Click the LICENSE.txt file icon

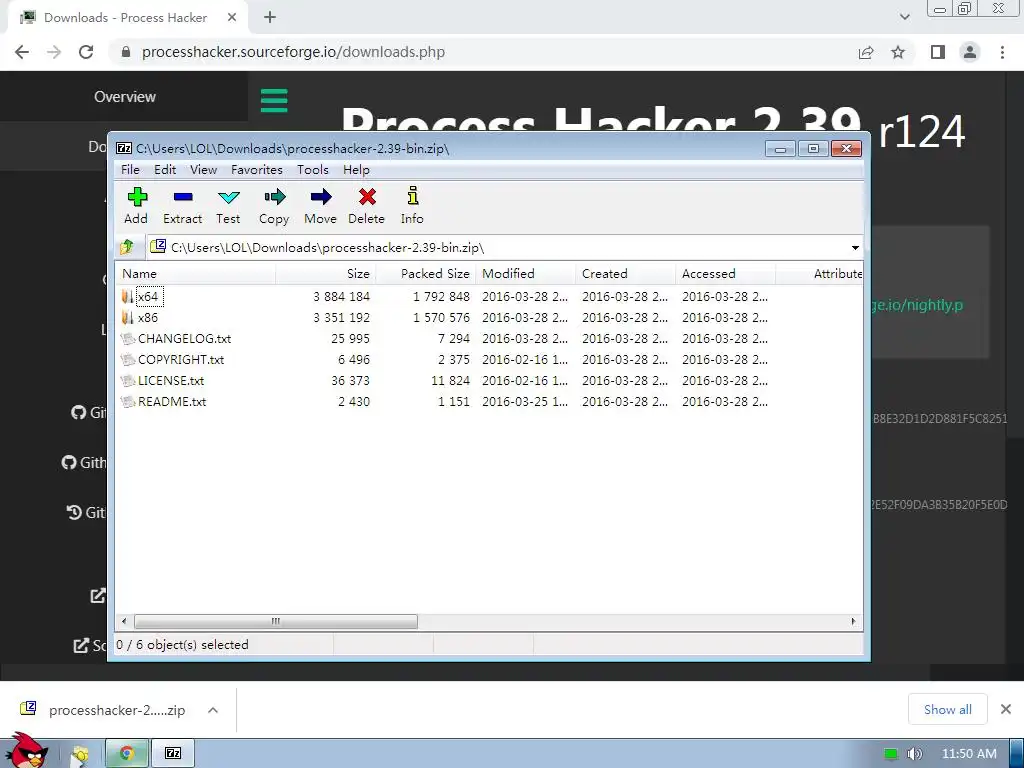pyautogui.click(x=128, y=380)
